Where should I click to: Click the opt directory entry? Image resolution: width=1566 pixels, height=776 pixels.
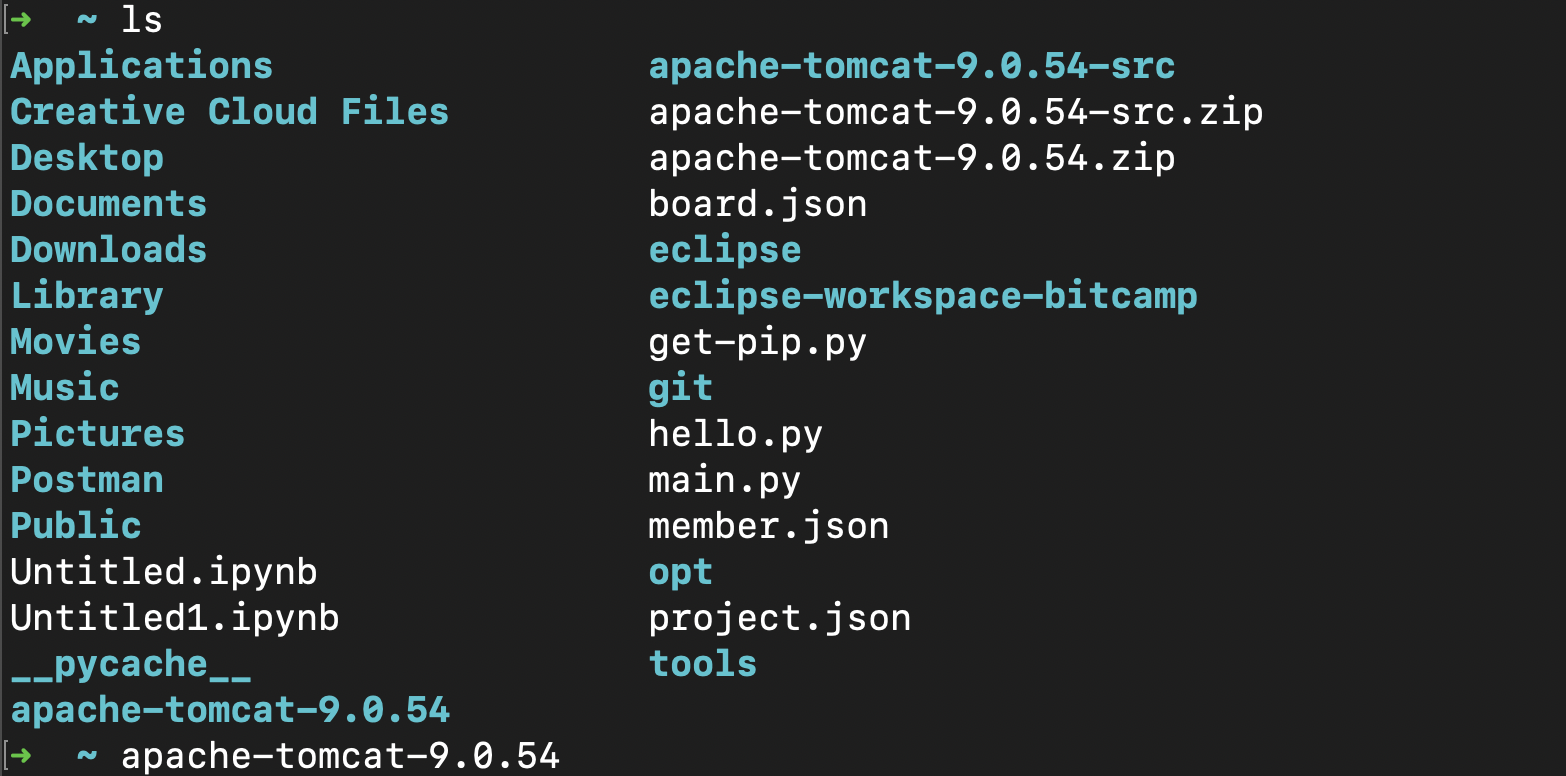coord(681,572)
